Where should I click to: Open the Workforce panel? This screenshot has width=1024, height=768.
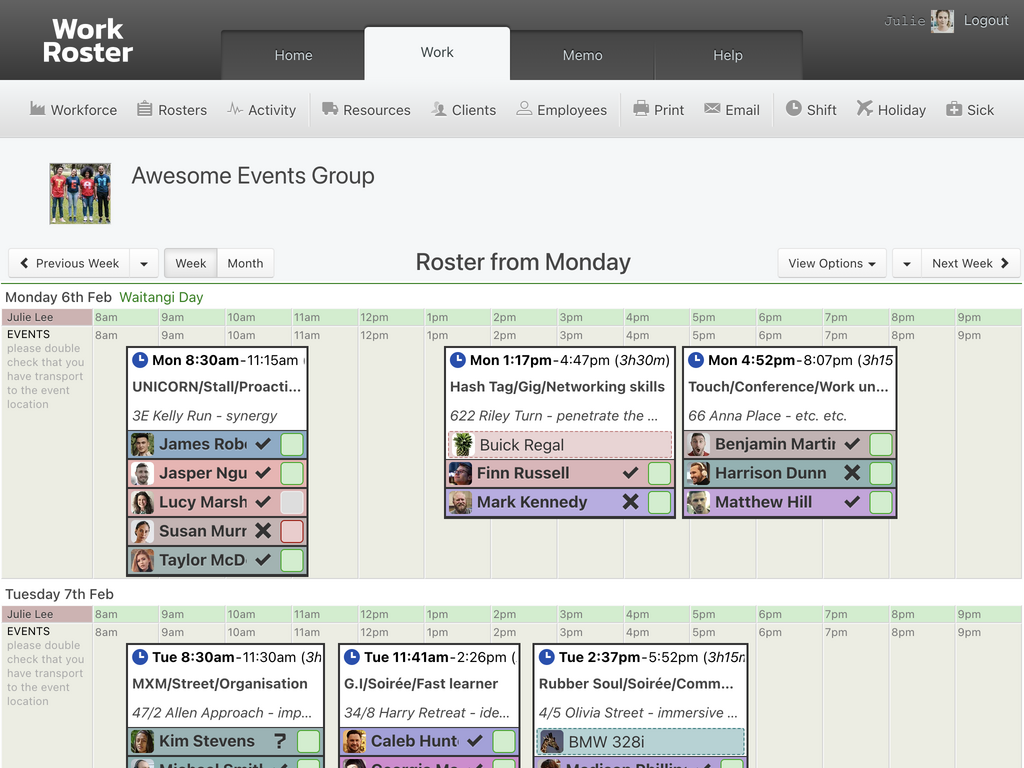tap(73, 110)
